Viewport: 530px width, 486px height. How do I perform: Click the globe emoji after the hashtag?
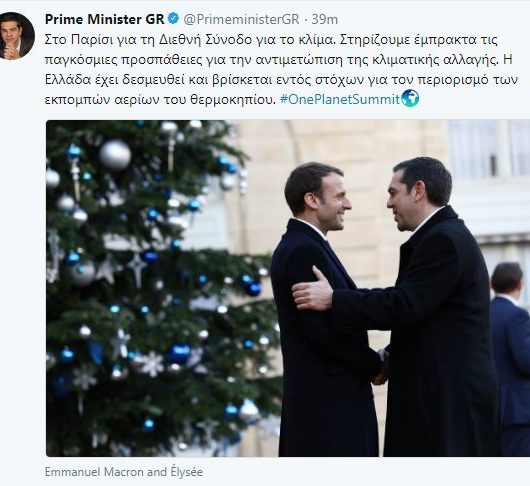coord(410,98)
